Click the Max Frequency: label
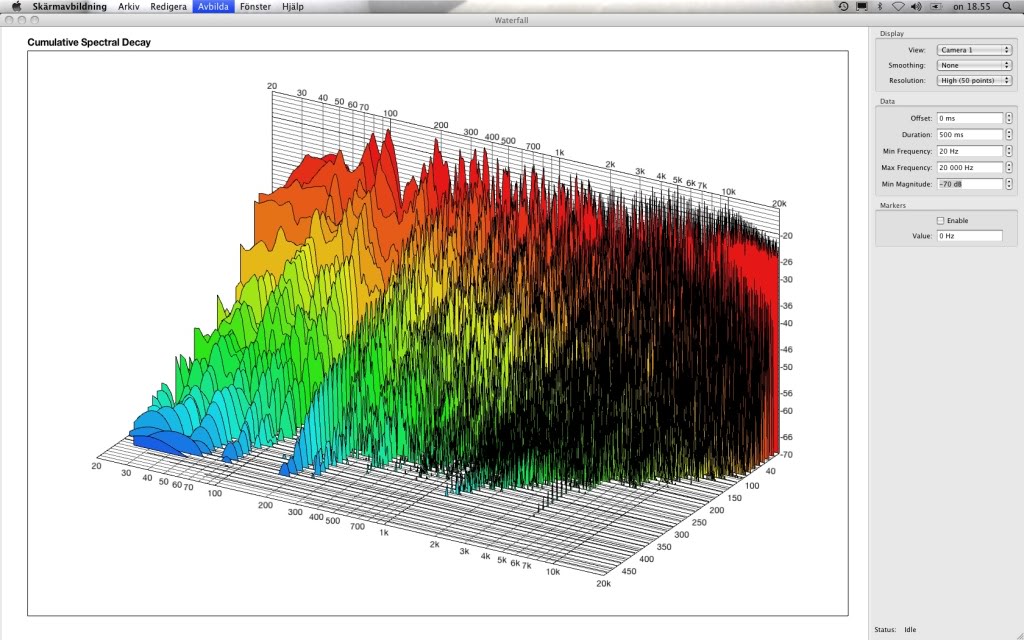The image size is (1024, 640). pos(907,168)
